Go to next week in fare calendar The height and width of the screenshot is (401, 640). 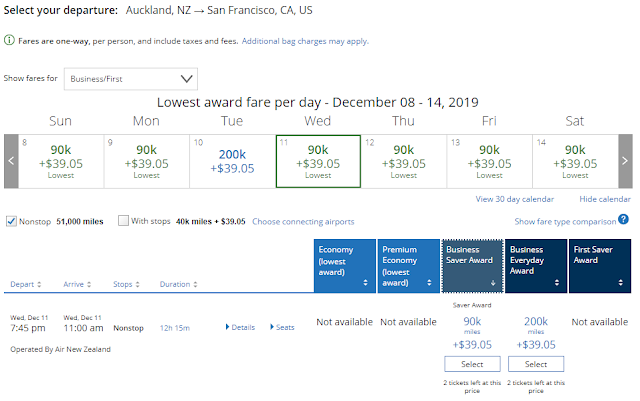pyautogui.click(x=624, y=160)
